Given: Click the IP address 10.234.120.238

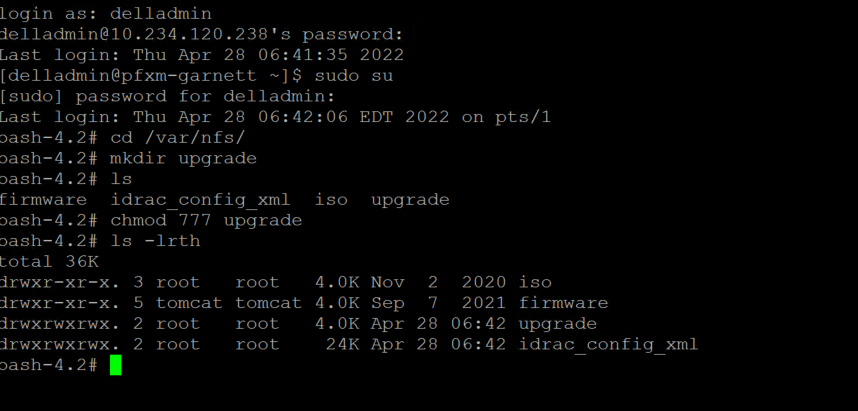Looking at the screenshot, I should coord(180,34).
